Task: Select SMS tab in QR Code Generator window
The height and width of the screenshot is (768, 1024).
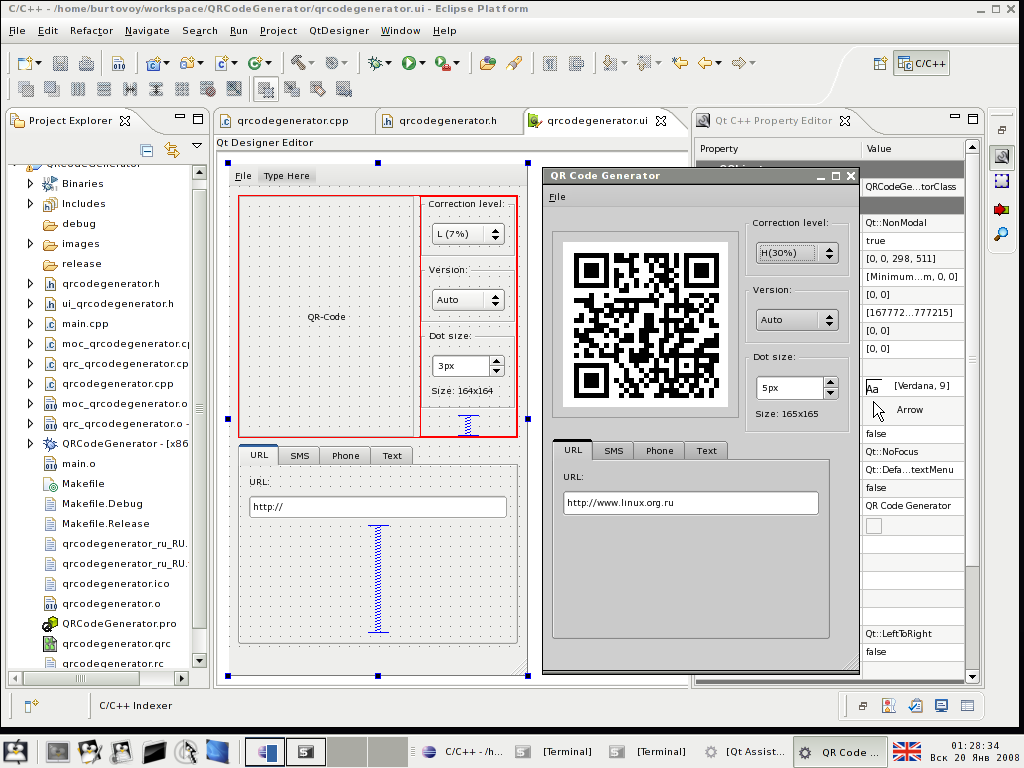Action: 613,451
